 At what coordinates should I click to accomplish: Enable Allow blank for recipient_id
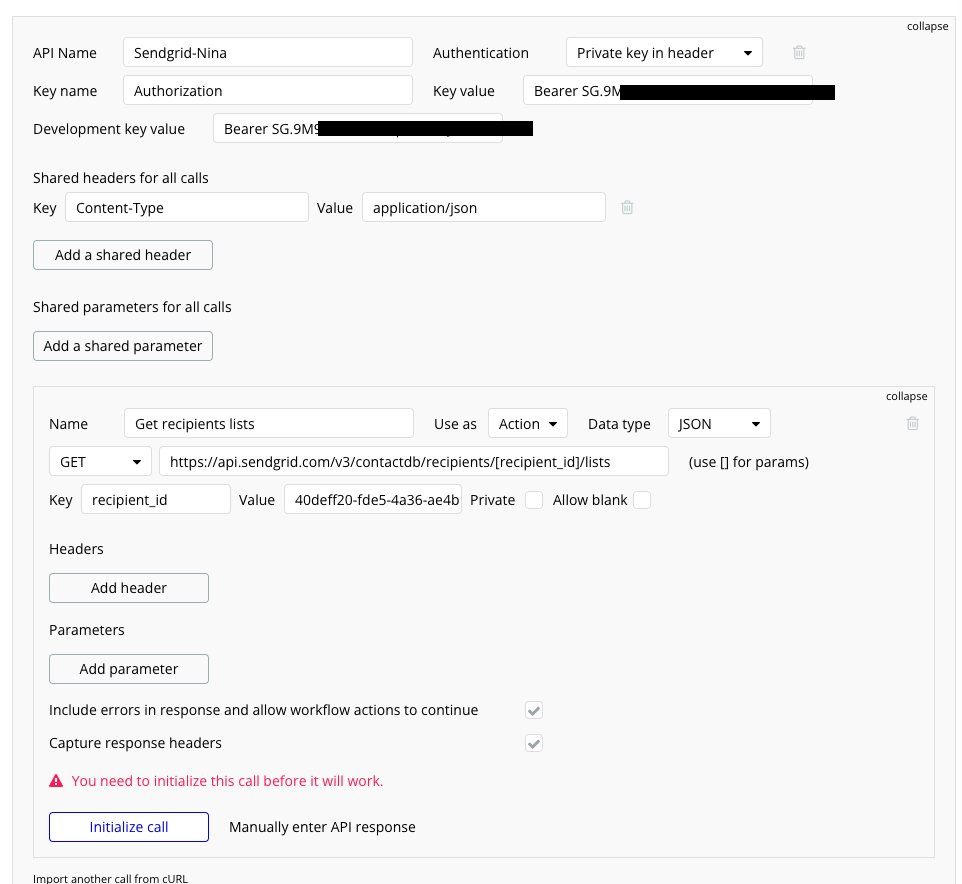click(x=641, y=500)
